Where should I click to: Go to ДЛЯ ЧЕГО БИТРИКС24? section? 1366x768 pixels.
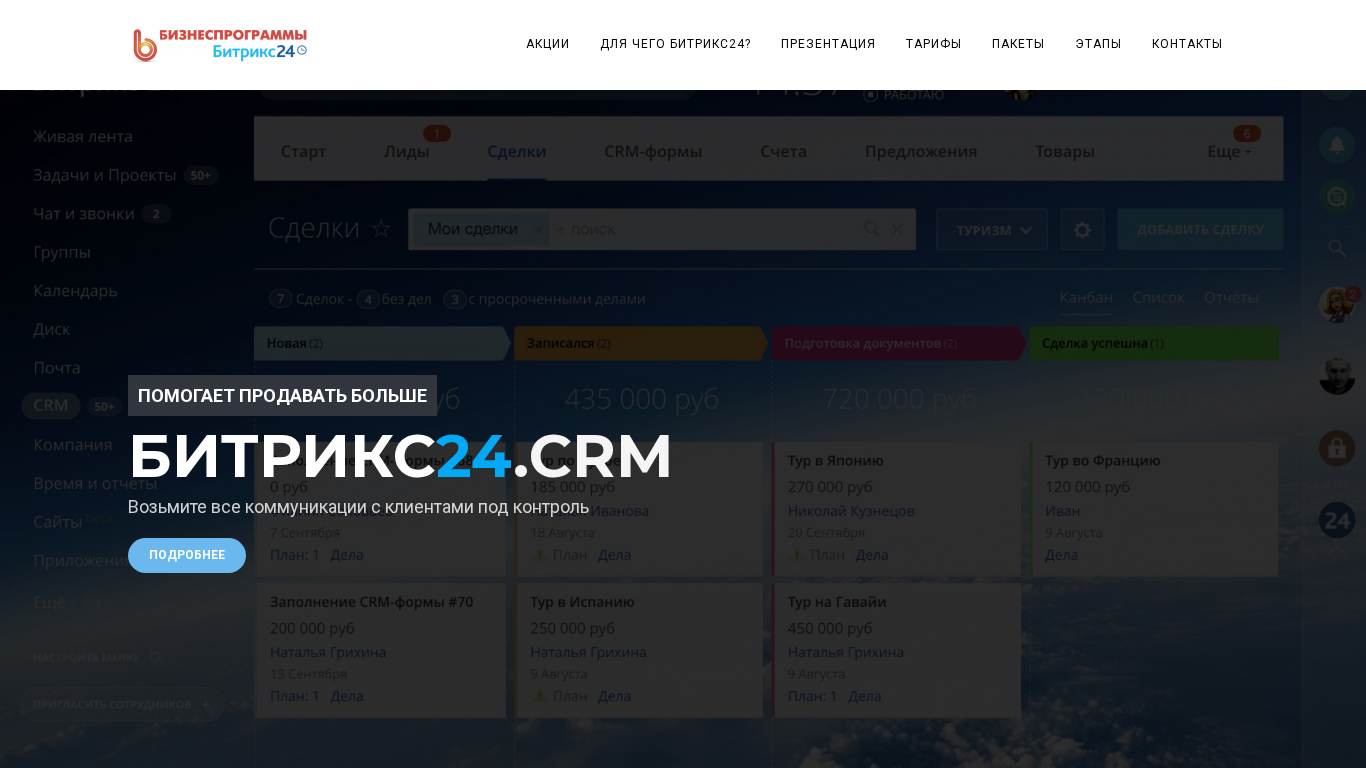675,44
